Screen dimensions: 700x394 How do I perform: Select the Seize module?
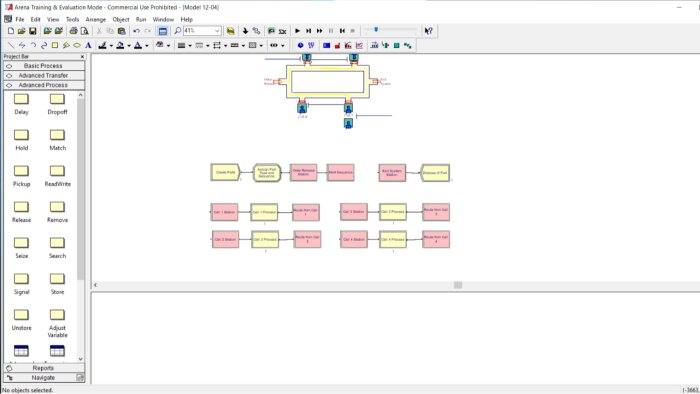tap(21, 248)
